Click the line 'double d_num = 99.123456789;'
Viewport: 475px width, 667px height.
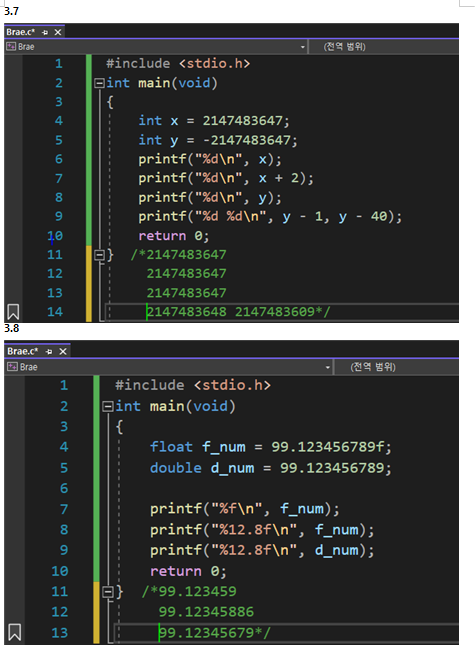click(x=270, y=468)
